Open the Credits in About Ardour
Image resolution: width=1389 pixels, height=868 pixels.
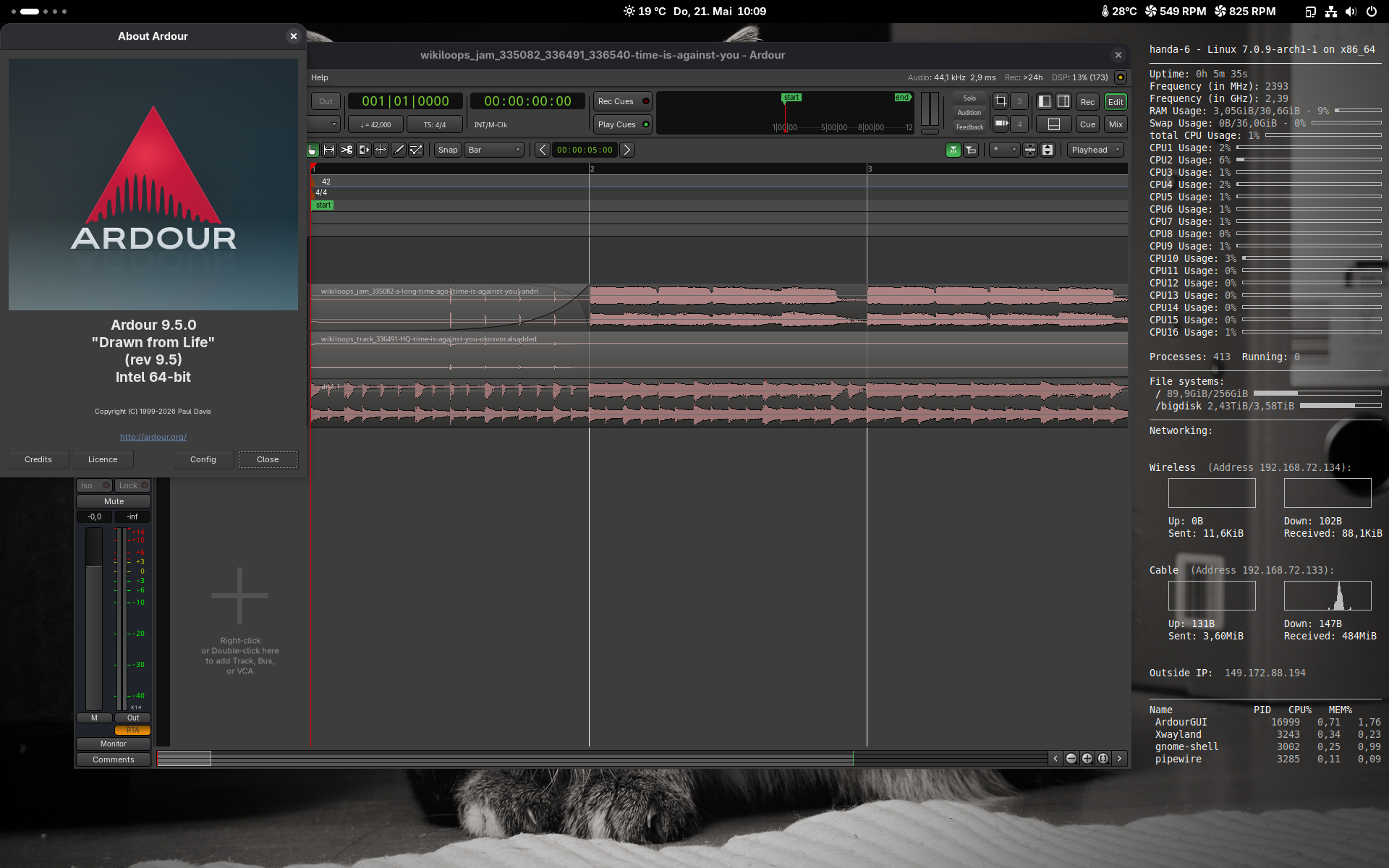pyautogui.click(x=38, y=459)
